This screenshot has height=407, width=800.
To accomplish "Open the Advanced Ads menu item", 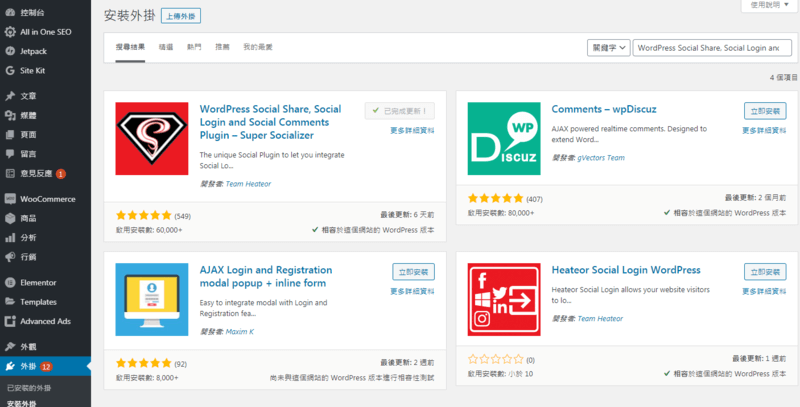I will point(44,321).
